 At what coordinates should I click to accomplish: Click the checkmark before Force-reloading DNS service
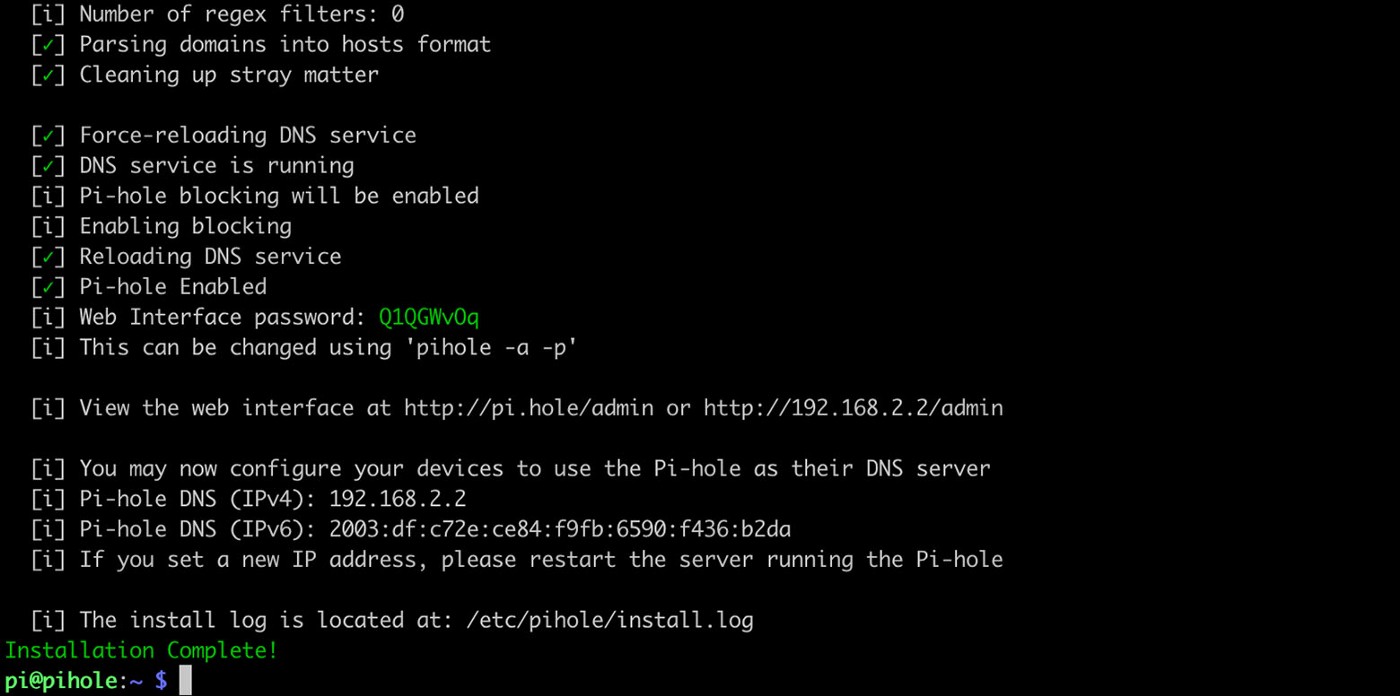[48, 136]
